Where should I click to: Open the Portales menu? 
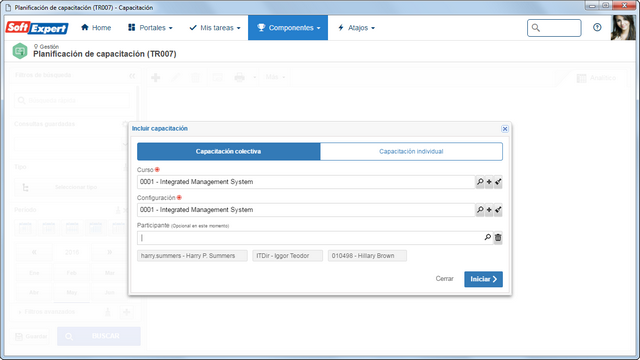point(150,28)
